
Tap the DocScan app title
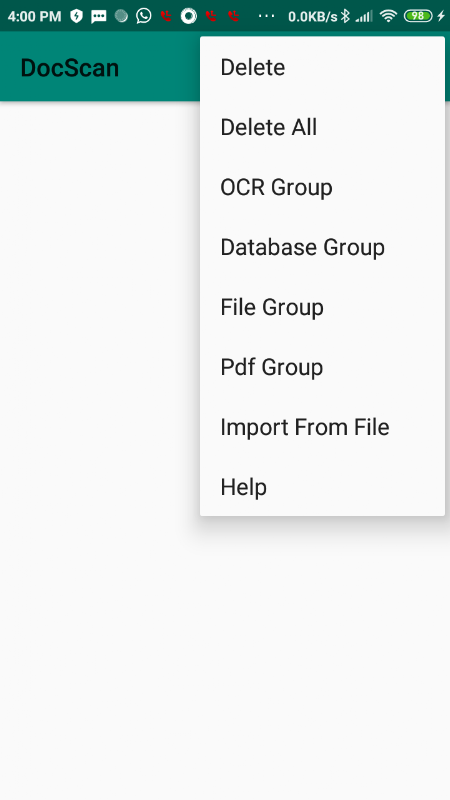(x=70, y=68)
